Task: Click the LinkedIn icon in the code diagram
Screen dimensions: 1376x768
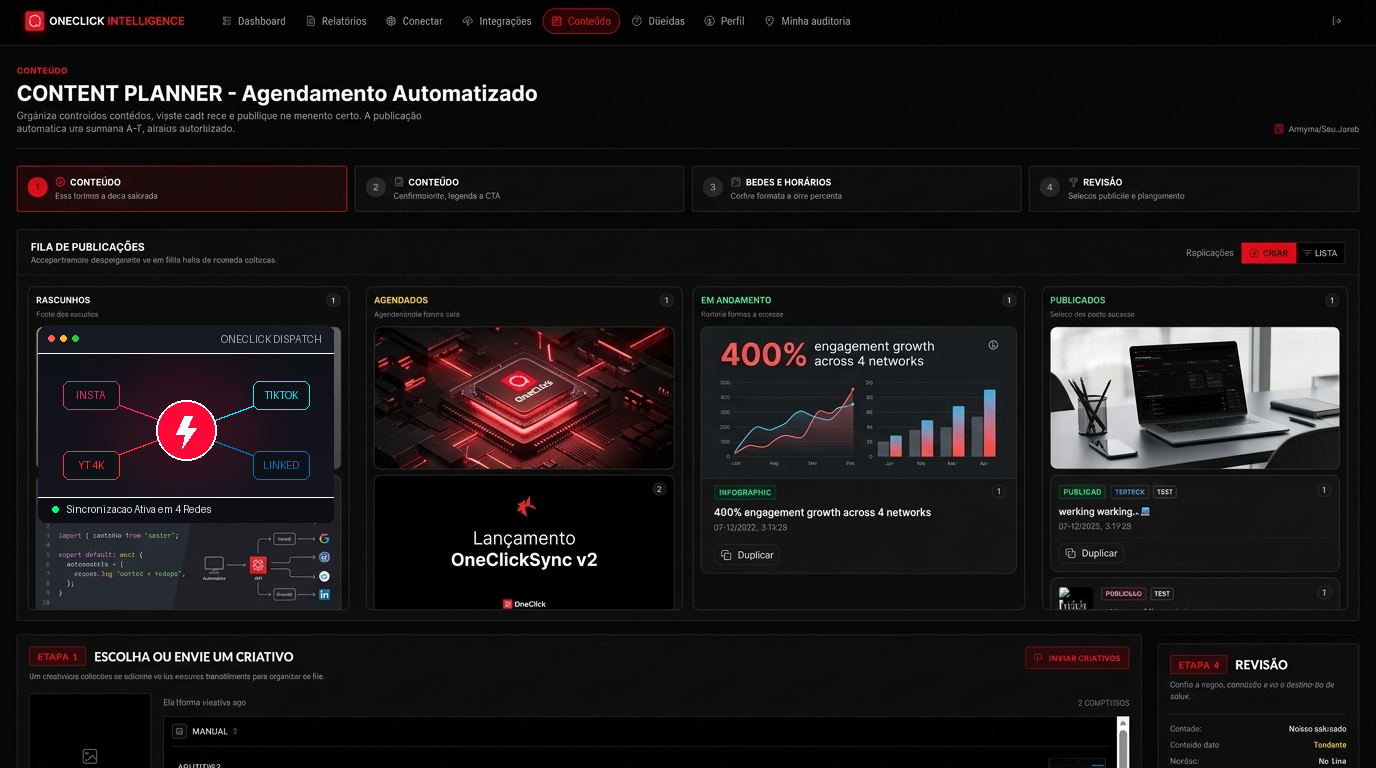Action: (x=324, y=594)
